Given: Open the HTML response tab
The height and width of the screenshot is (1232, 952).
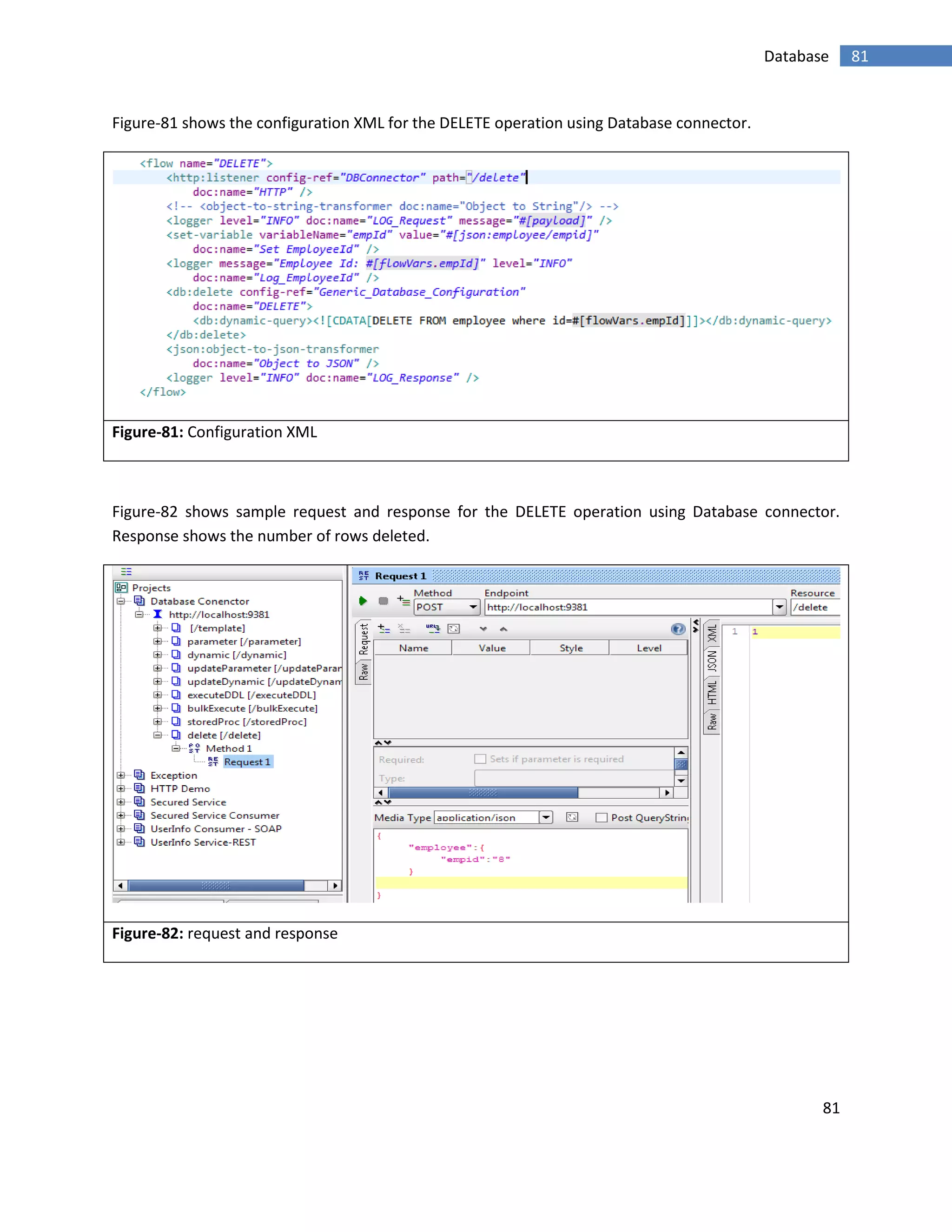Looking at the screenshot, I should coord(712,692).
